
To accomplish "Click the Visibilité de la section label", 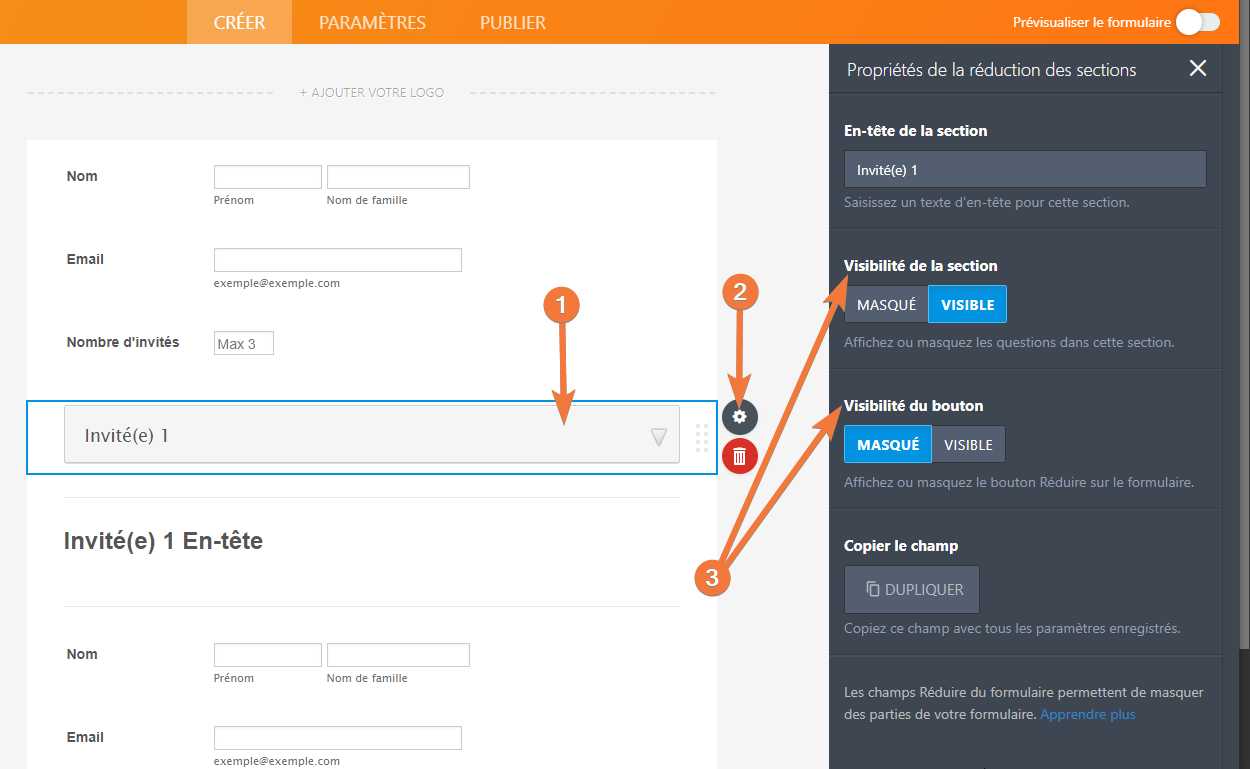I will coord(921,266).
